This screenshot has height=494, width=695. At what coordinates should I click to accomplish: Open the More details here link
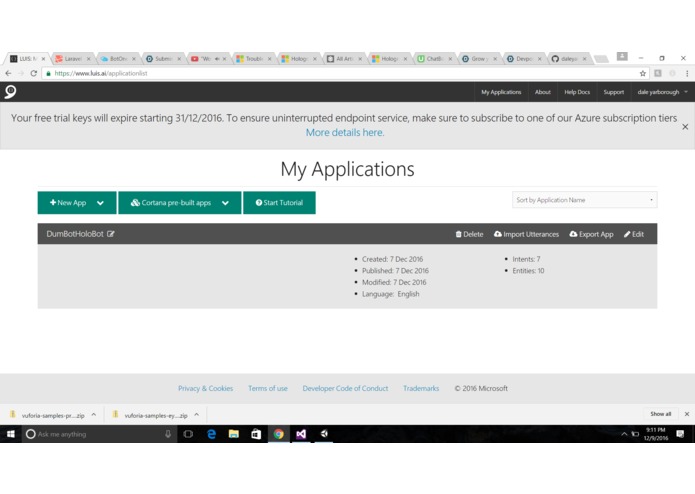click(x=345, y=132)
